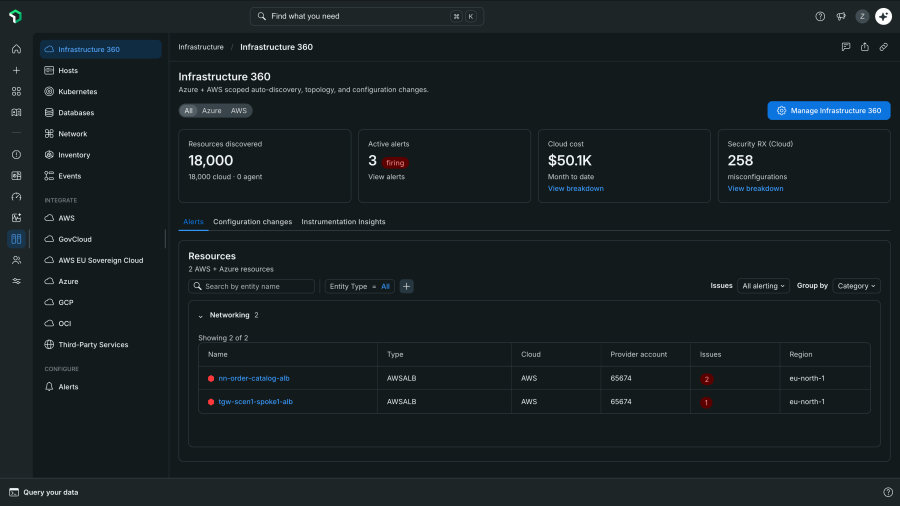Select Infrastructure 360 in the sidebar
900x506 pixels.
point(100,49)
